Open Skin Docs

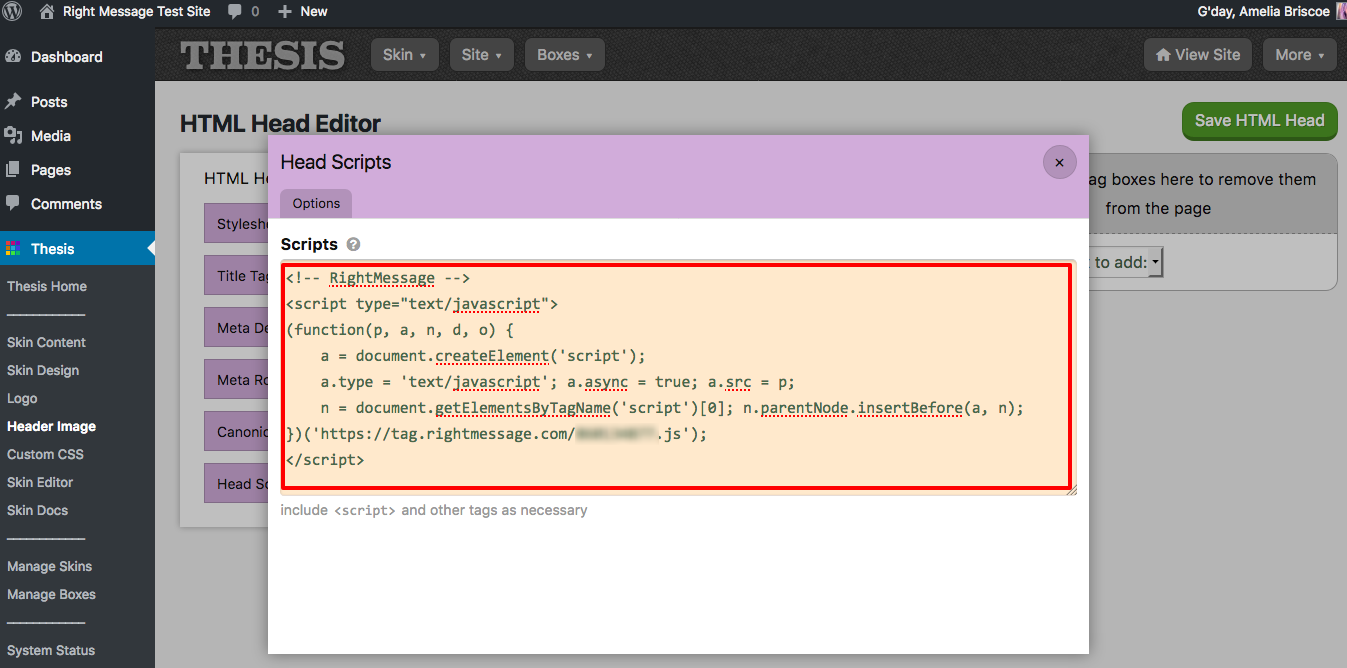(x=38, y=510)
